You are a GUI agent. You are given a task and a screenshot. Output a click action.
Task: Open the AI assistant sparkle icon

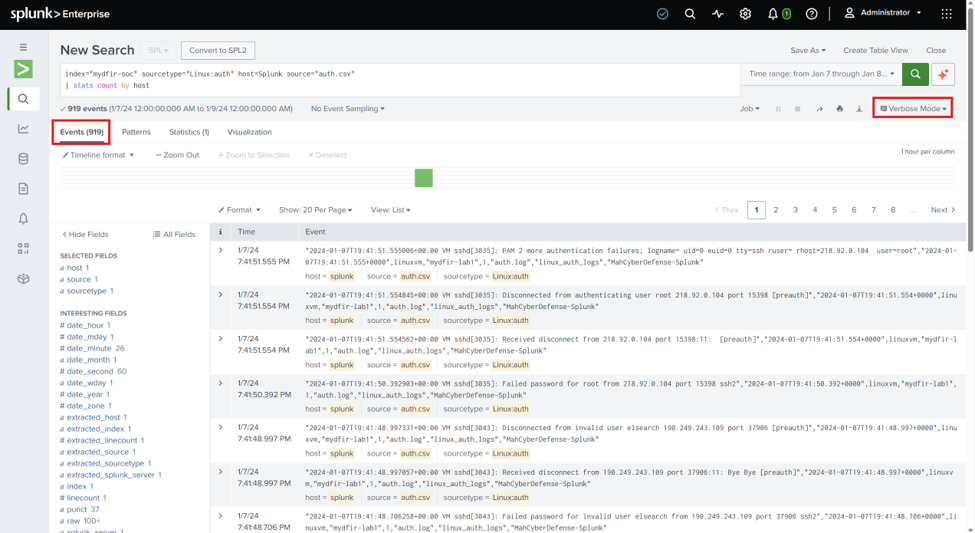point(943,74)
